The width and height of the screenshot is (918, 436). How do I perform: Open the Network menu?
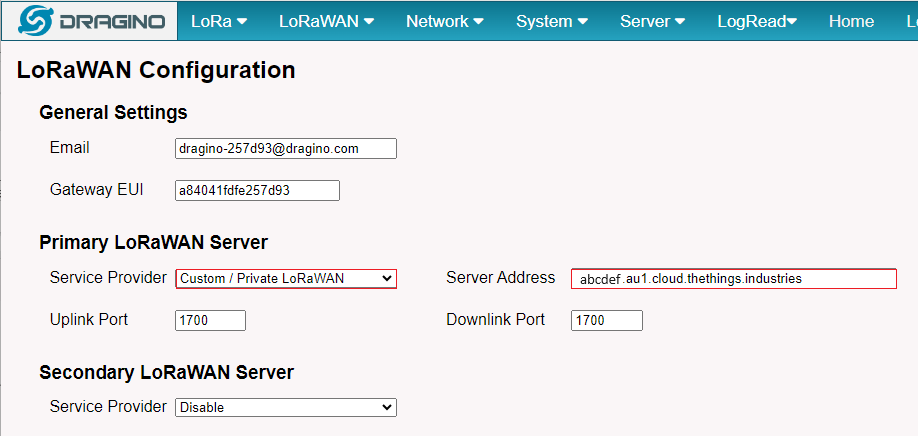click(x=445, y=22)
